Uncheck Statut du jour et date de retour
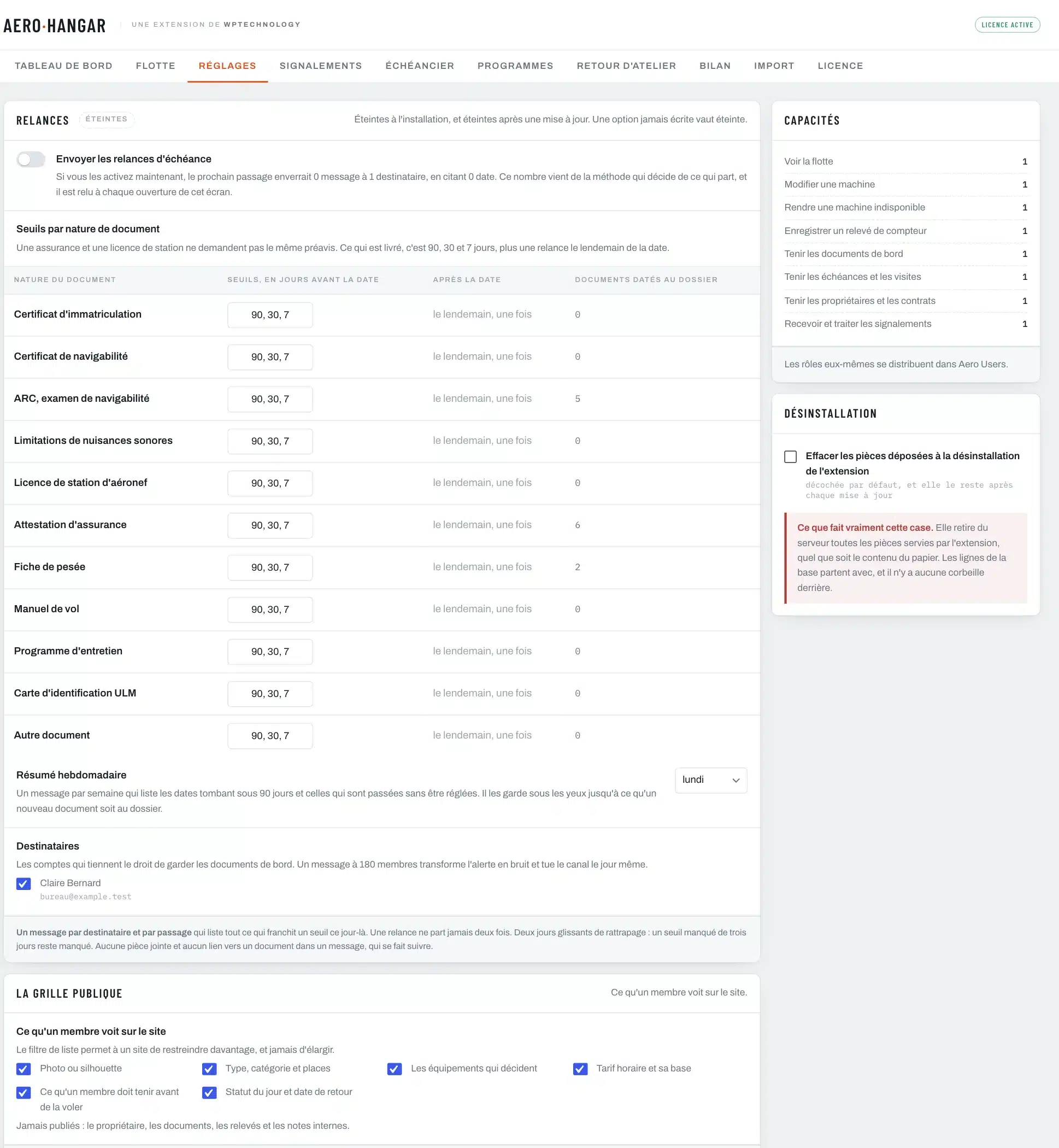 tap(209, 1092)
